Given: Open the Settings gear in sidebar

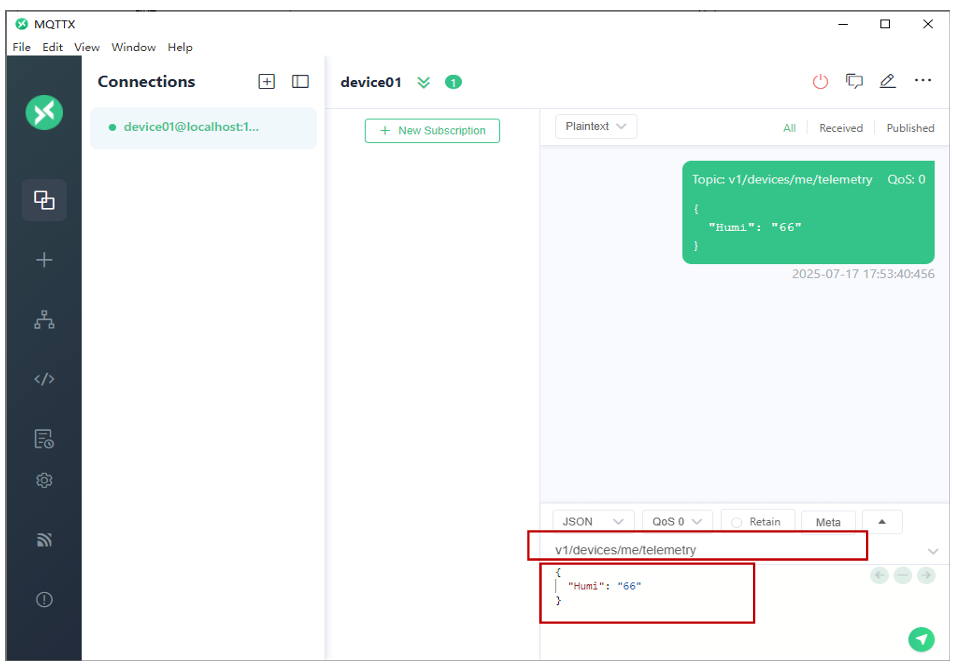Looking at the screenshot, I should [x=44, y=480].
